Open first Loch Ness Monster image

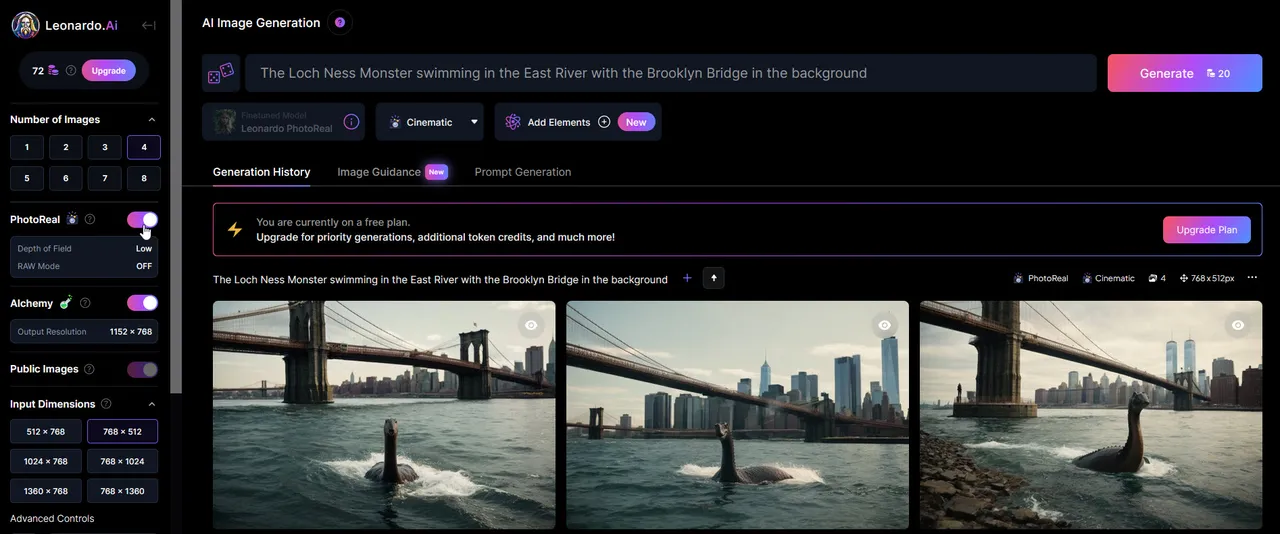384,415
